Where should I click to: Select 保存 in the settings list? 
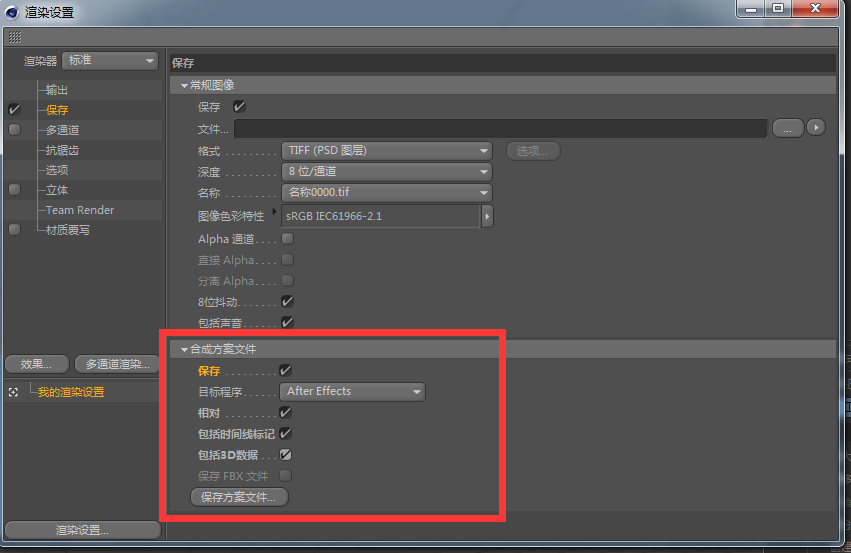(x=57, y=110)
